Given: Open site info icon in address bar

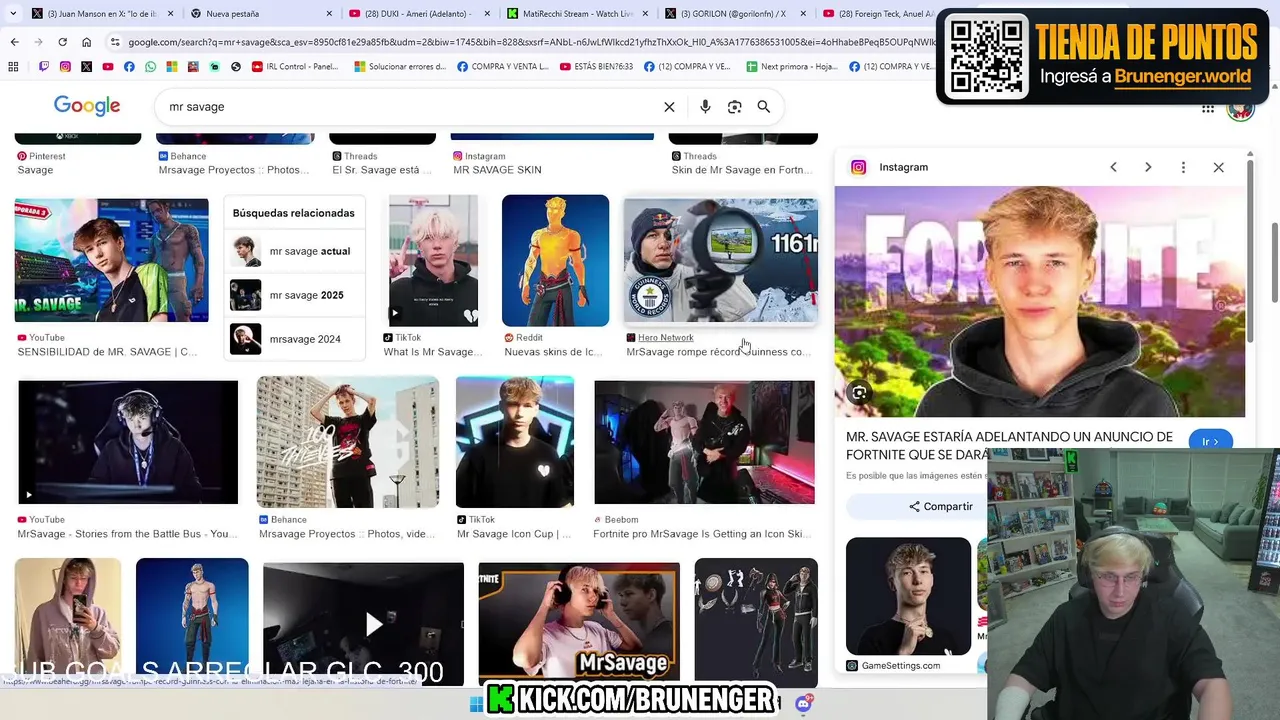Looking at the screenshot, I should (115, 42).
